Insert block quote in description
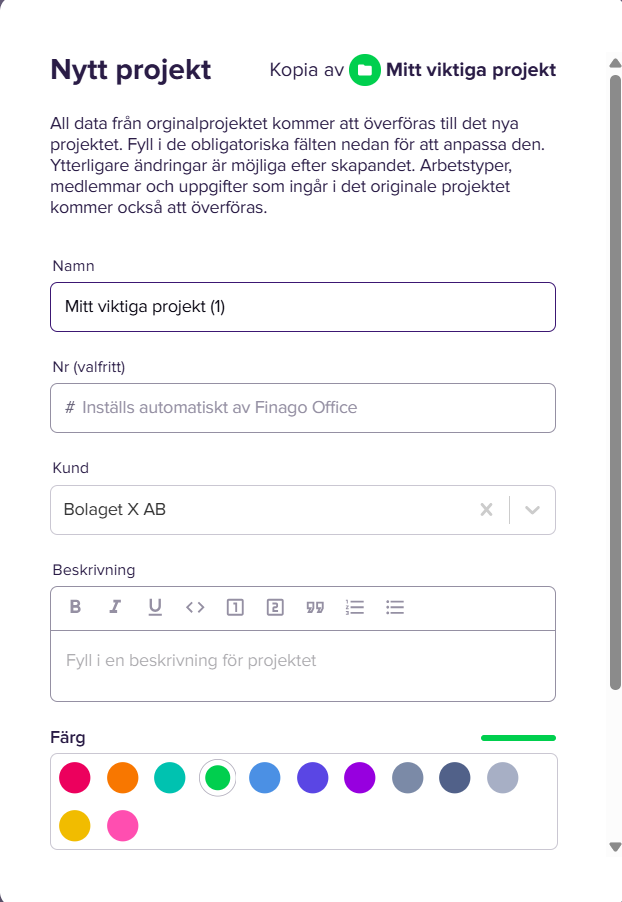Screen dimensions: 622x902 [315, 607]
